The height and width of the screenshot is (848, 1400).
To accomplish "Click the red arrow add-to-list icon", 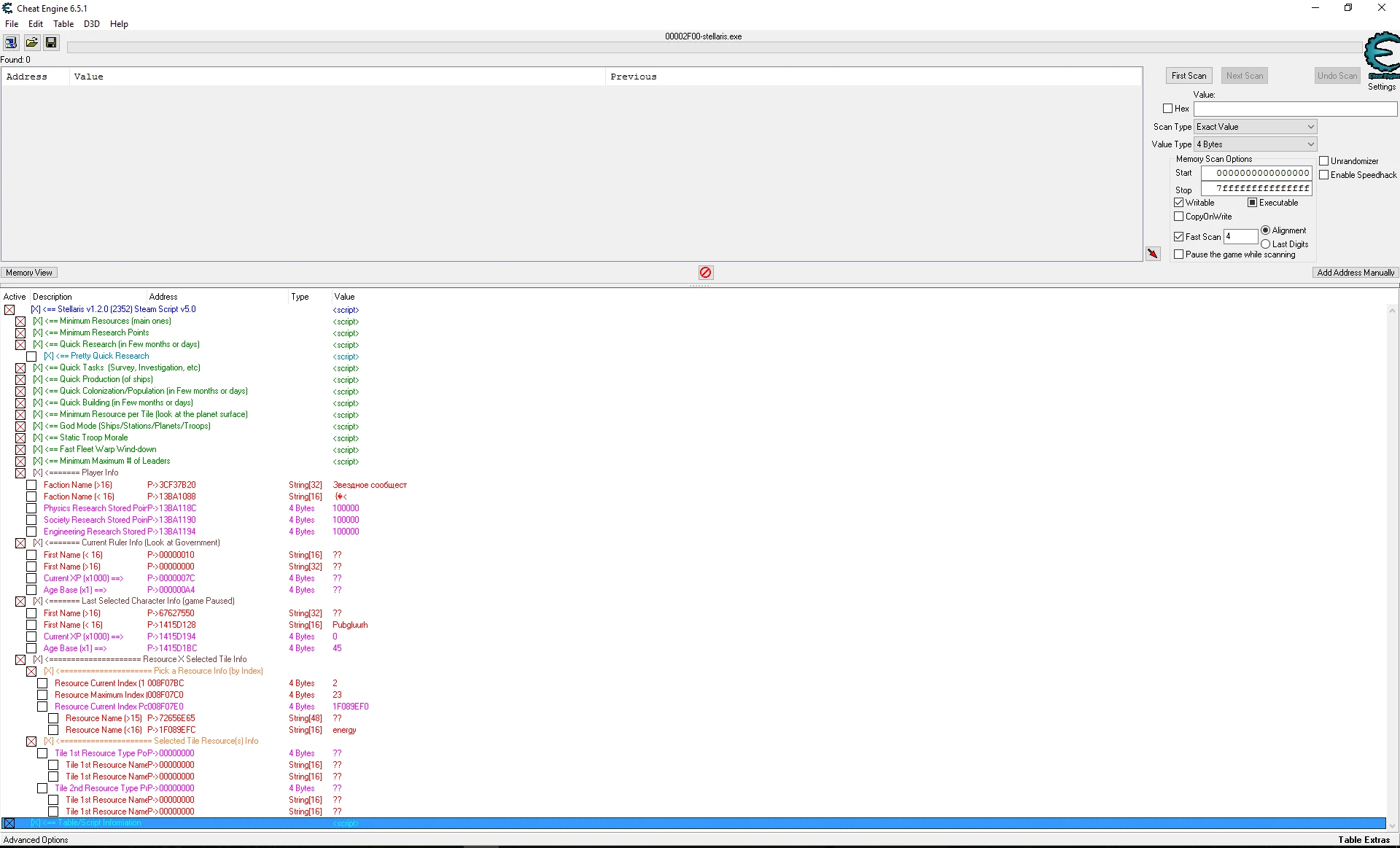I will click(1152, 254).
